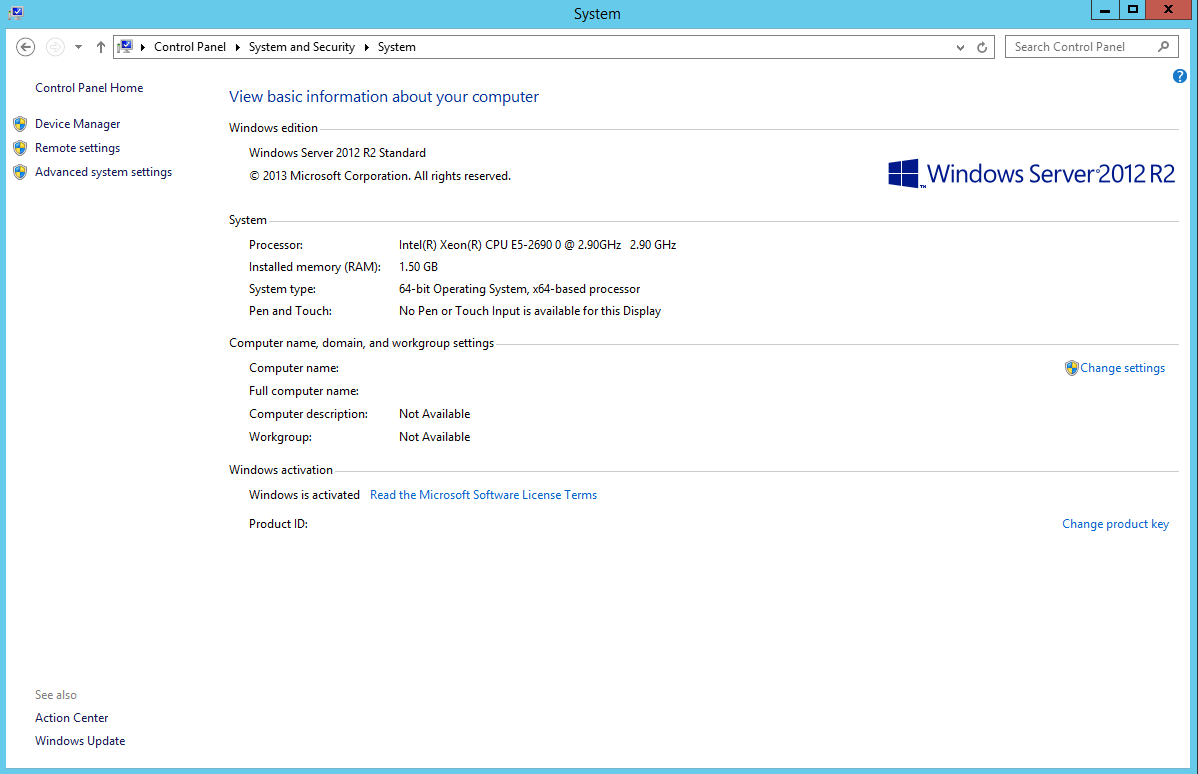The image size is (1198, 774).
Task: Open Advanced system settings
Action: point(103,172)
